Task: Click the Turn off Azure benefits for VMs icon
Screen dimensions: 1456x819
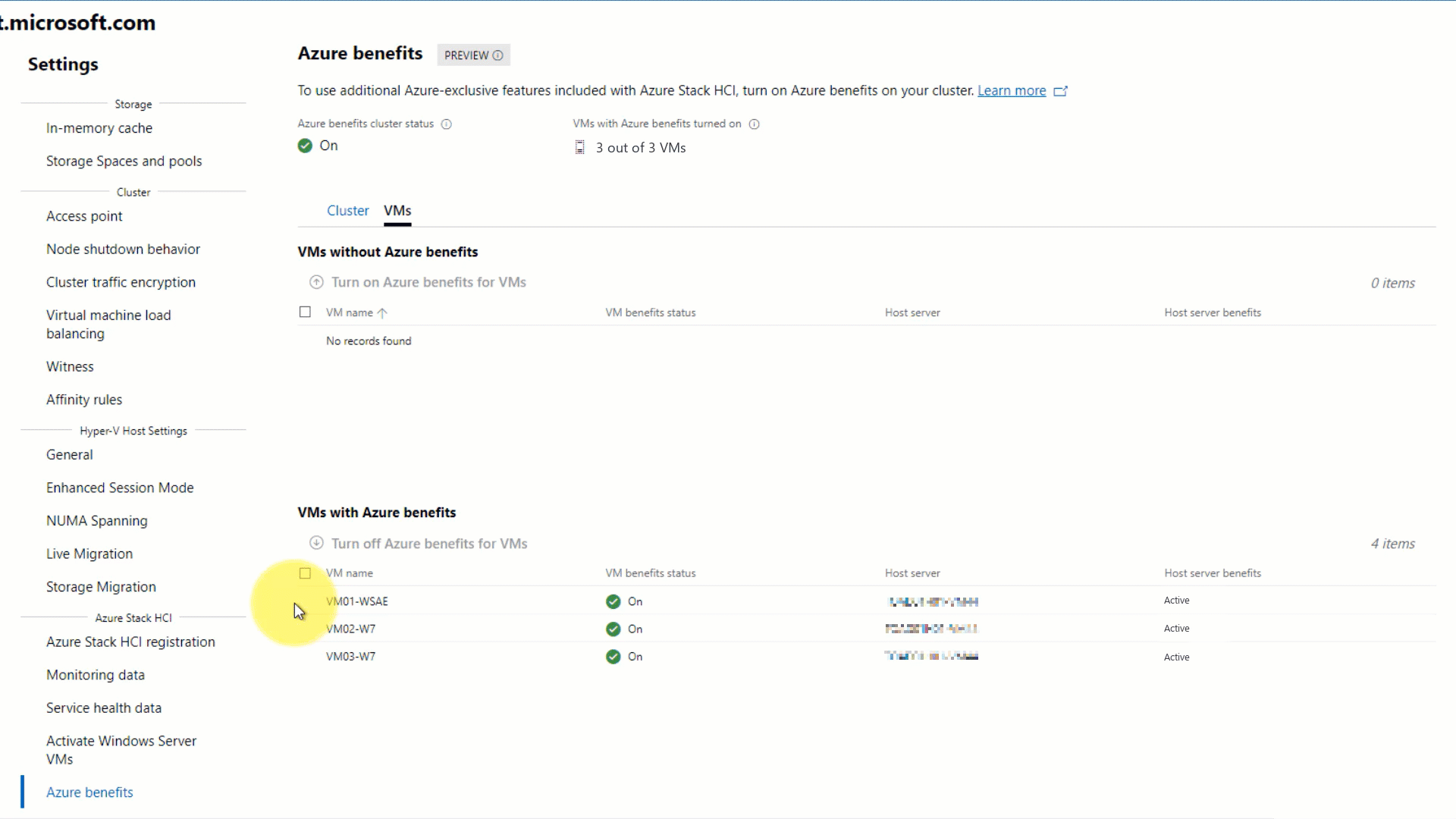Action: (x=316, y=543)
